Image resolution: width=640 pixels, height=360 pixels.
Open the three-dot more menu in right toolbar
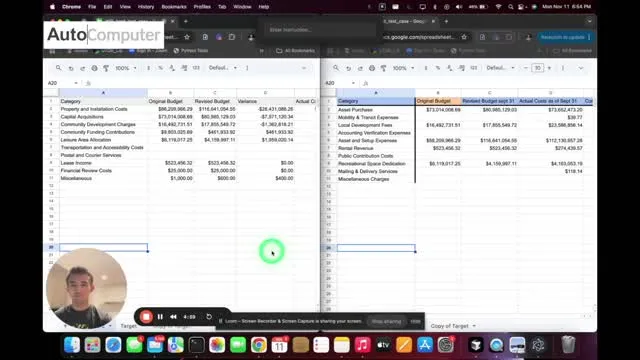point(562,68)
